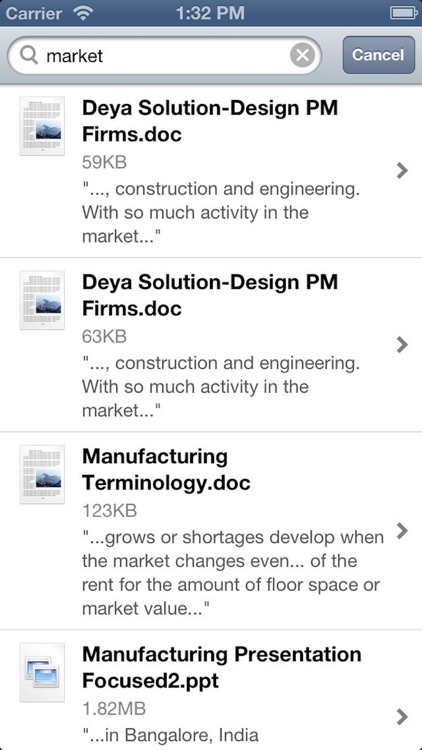Open details chevron for Manufacturing Terminology.doc
Screen dimensions: 422x750
click(x=402, y=530)
